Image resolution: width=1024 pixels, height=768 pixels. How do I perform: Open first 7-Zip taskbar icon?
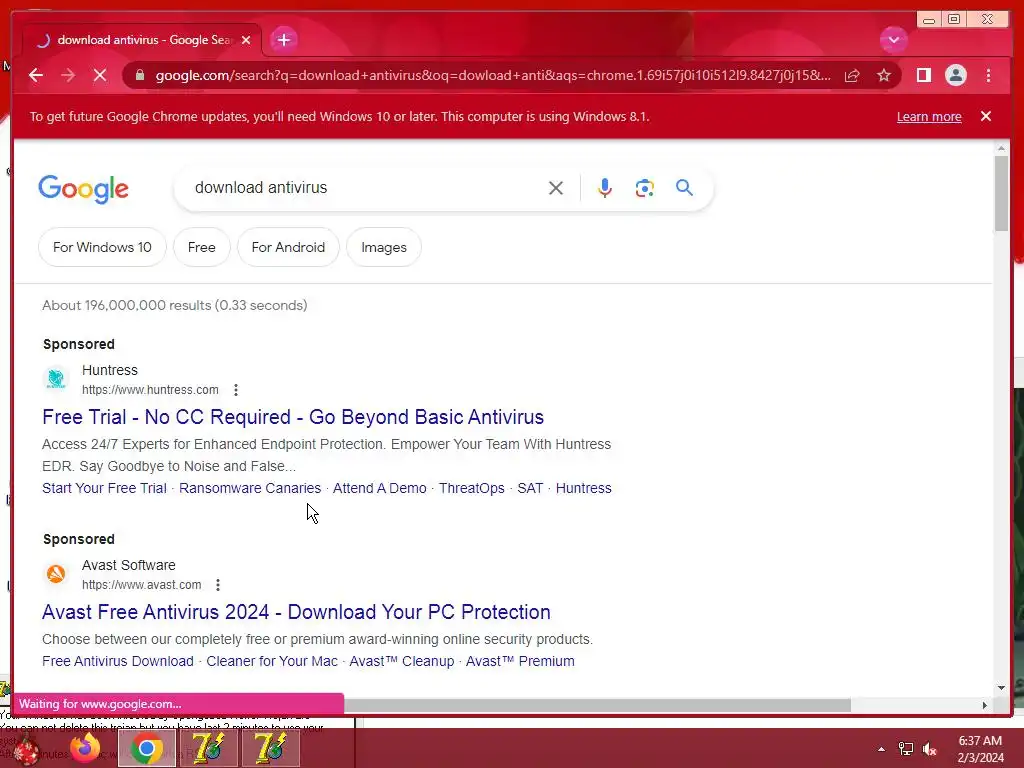[209, 748]
